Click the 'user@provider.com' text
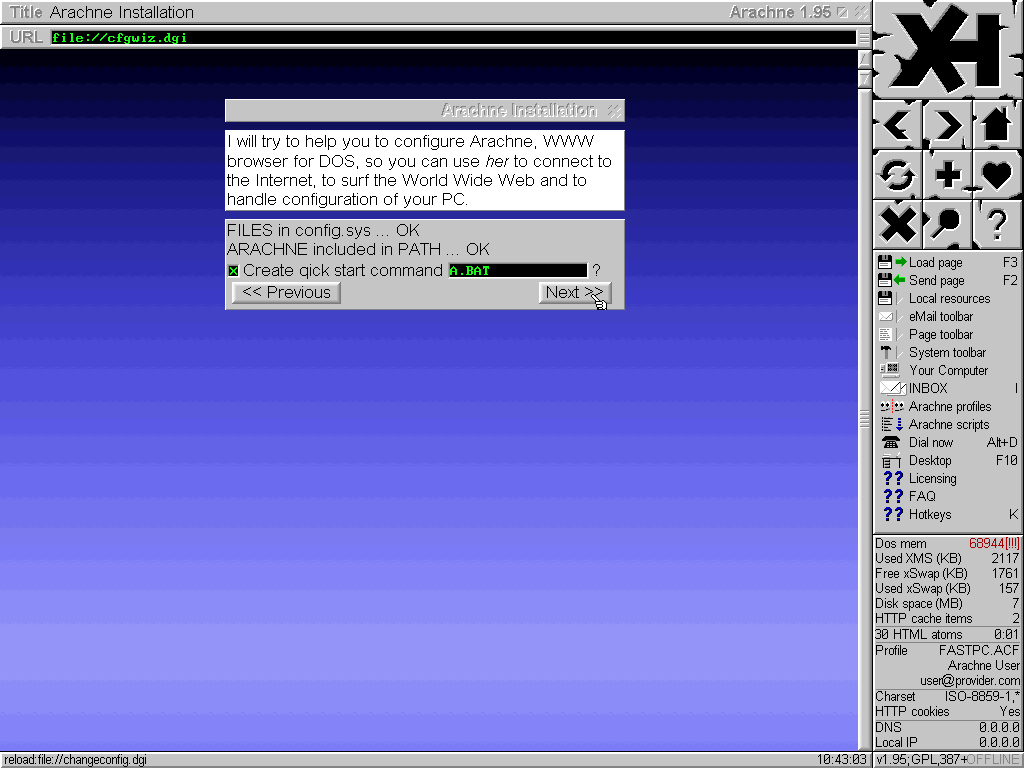This screenshot has height=768, width=1024. [970, 680]
